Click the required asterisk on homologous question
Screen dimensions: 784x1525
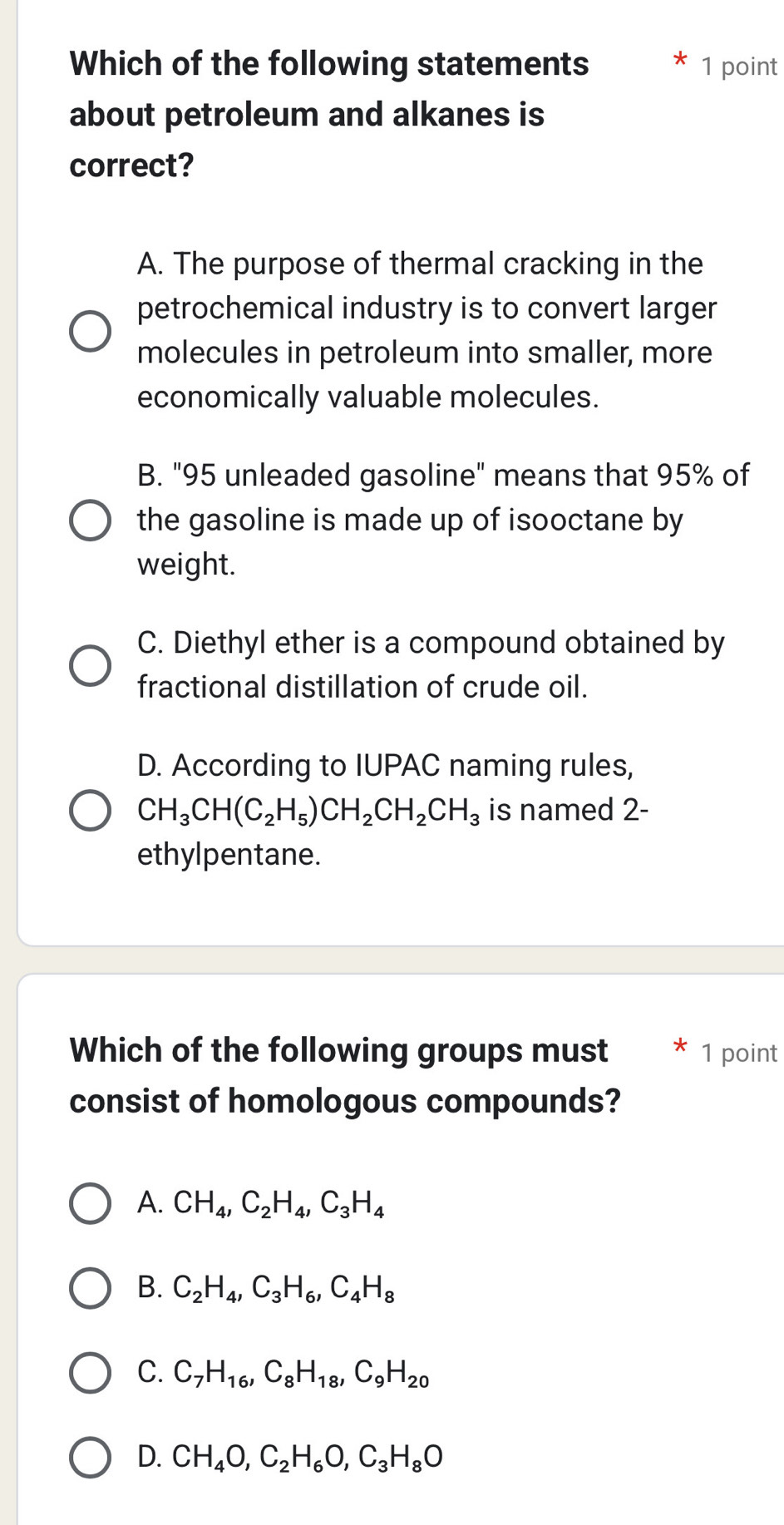[x=680, y=1048]
